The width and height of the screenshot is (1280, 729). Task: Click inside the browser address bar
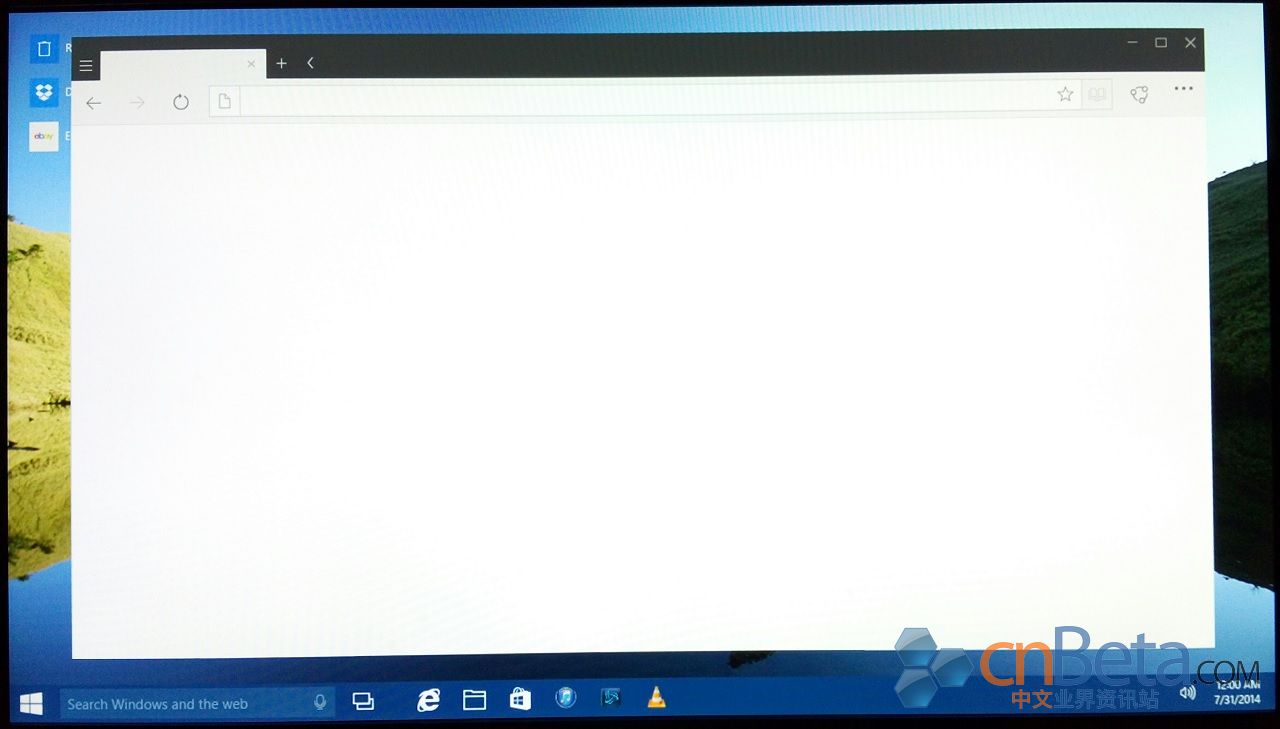point(645,100)
